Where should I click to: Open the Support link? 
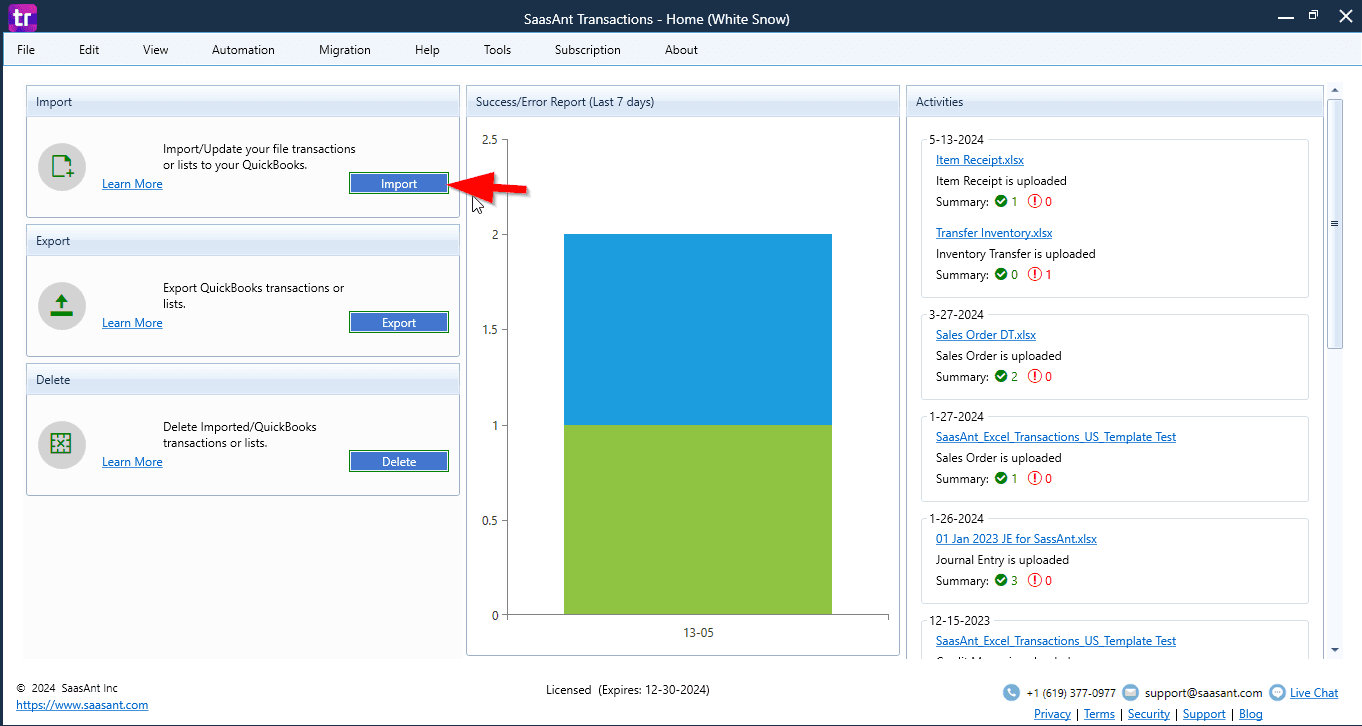pos(1204,714)
